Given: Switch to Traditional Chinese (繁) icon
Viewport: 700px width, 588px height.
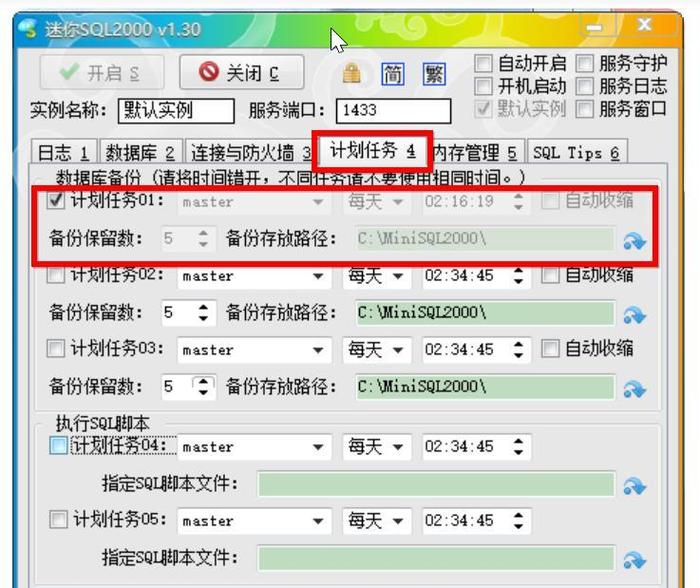Looking at the screenshot, I should (434, 74).
